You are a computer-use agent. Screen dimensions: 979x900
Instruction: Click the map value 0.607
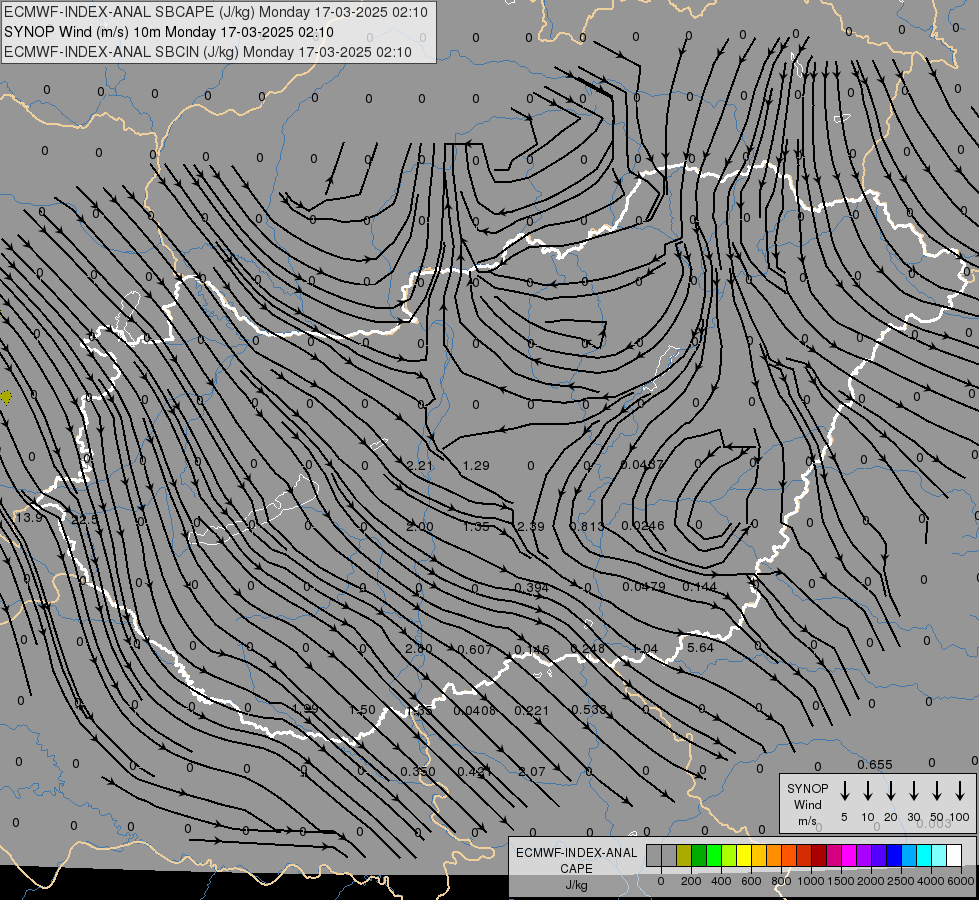475,650
